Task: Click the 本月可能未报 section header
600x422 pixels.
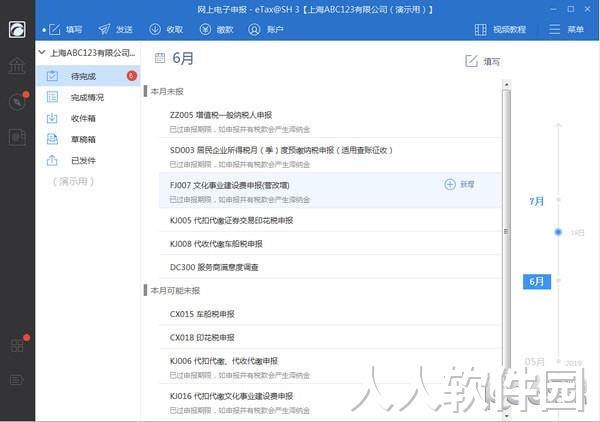Action: click(x=175, y=290)
